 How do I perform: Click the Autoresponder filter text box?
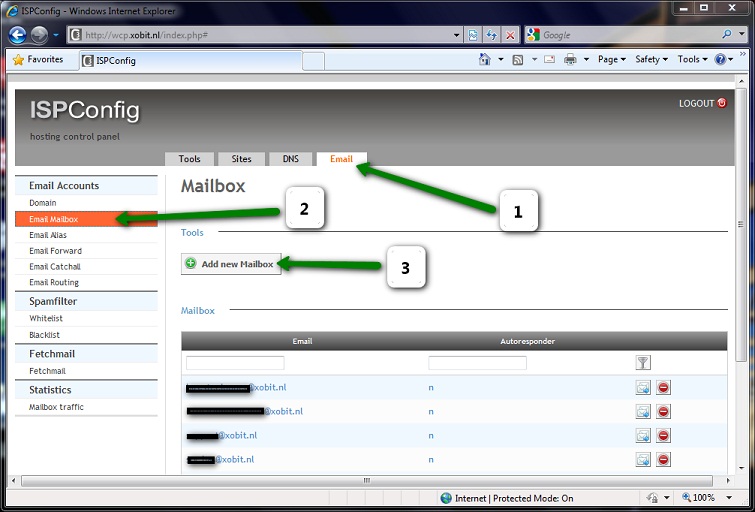[477, 363]
